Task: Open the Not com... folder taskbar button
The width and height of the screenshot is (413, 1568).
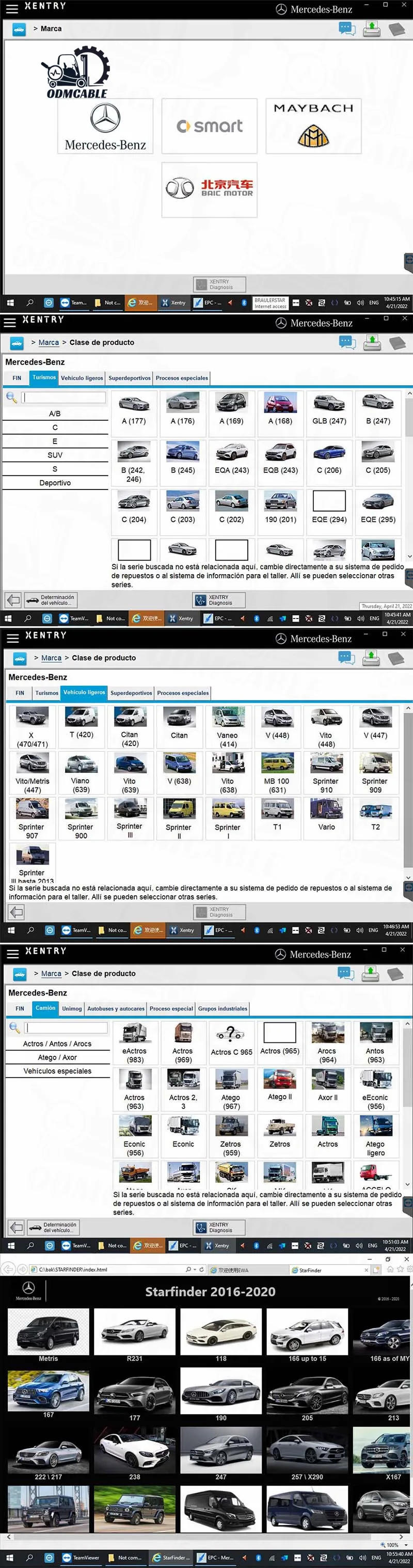Action: pyautogui.click(x=125, y=1558)
